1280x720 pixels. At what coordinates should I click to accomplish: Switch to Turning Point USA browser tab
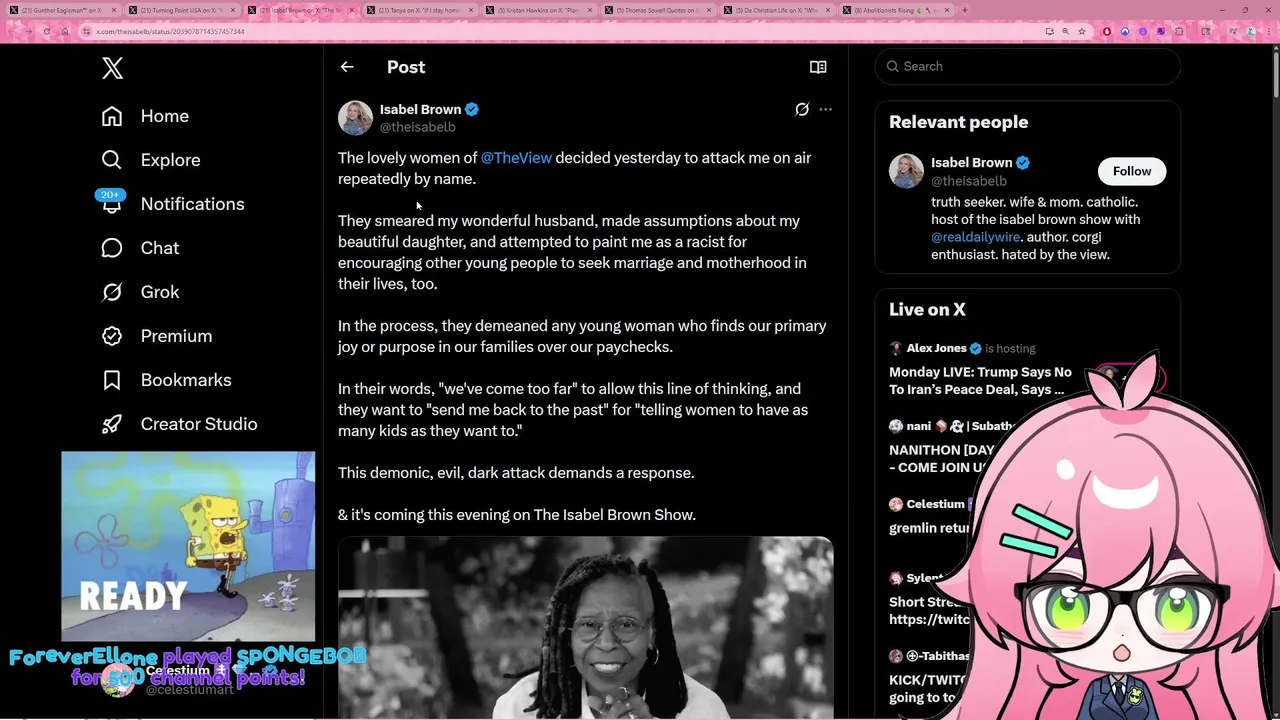180,10
